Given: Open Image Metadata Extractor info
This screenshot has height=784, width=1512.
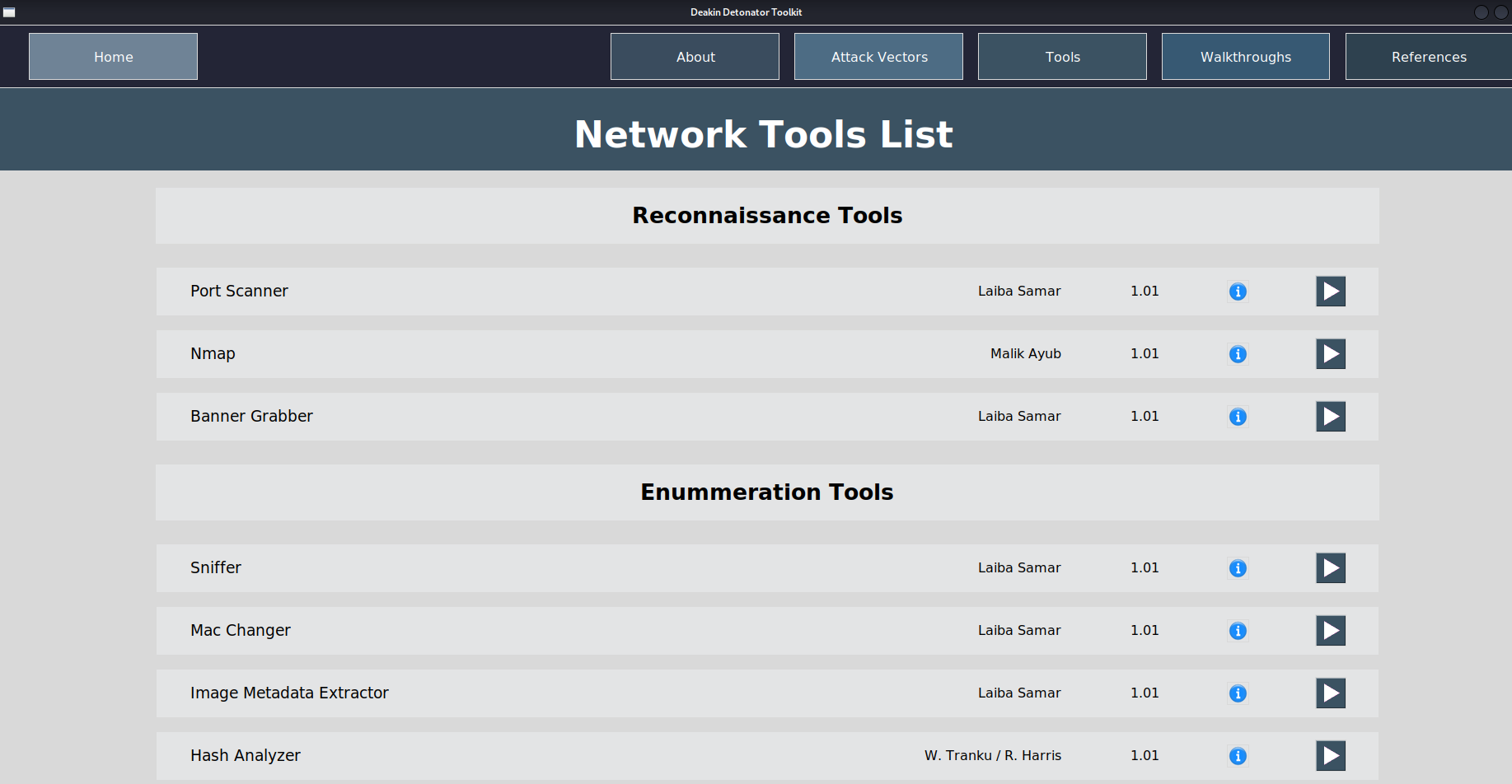Looking at the screenshot, I should pos(1238,693).
